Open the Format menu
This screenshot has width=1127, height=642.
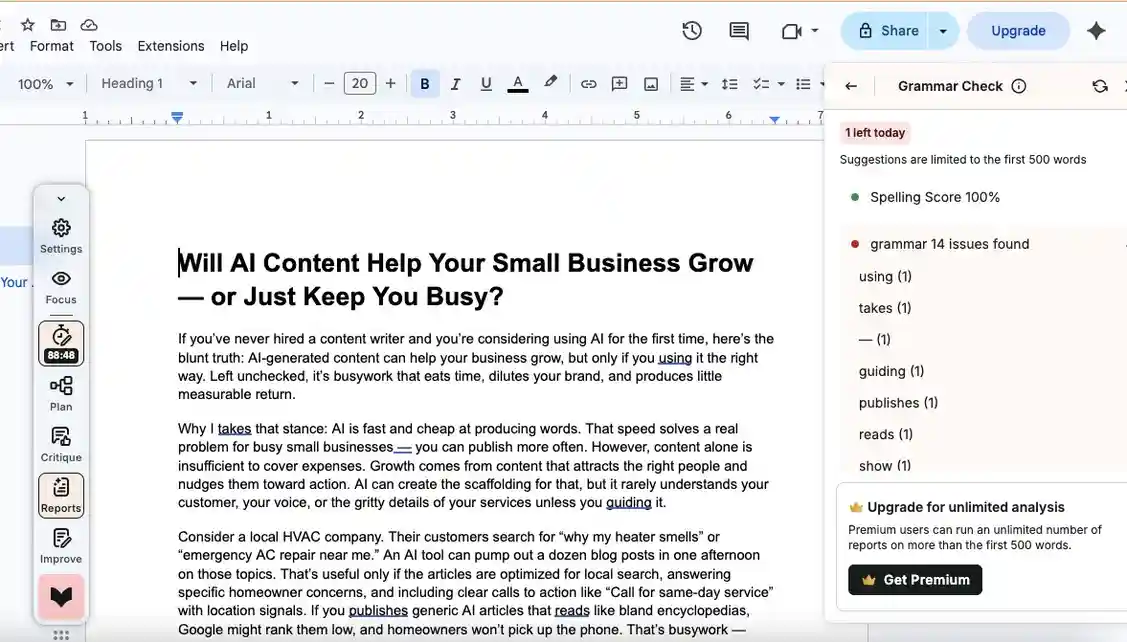point(52,46)
